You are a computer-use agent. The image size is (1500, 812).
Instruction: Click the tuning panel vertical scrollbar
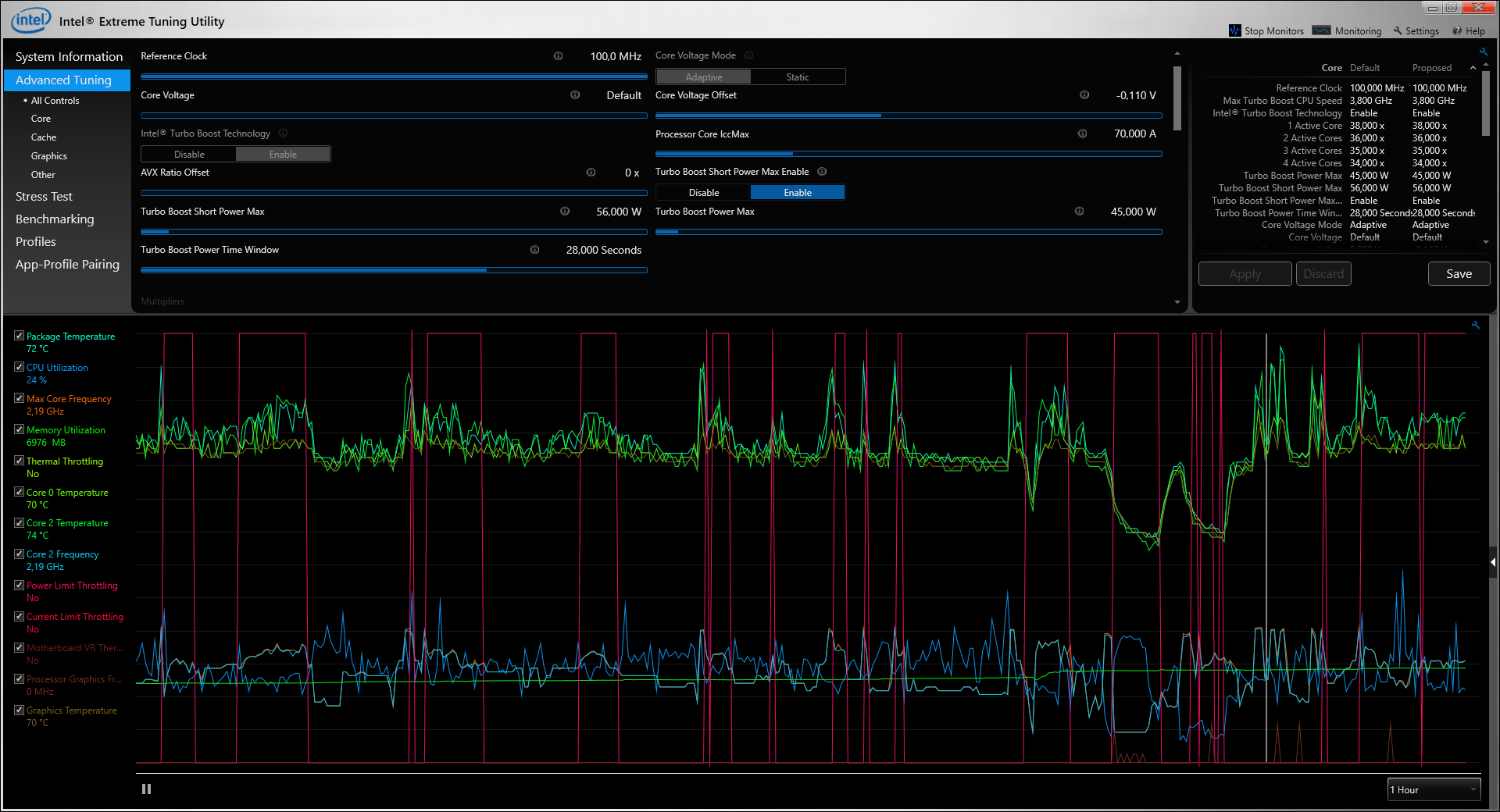point(1177,98)
